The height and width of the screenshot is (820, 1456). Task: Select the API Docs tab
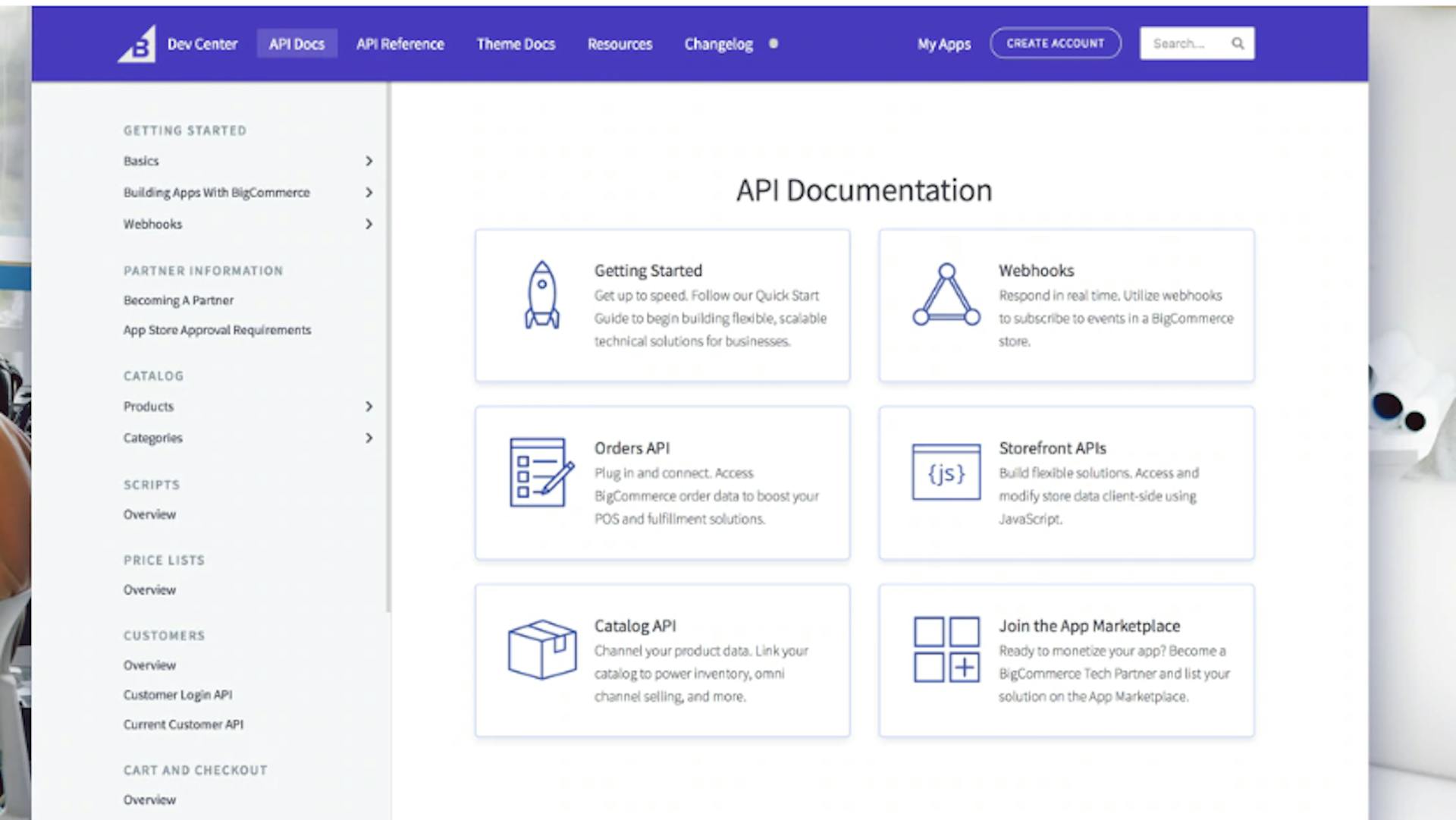[x=297, y=44]
